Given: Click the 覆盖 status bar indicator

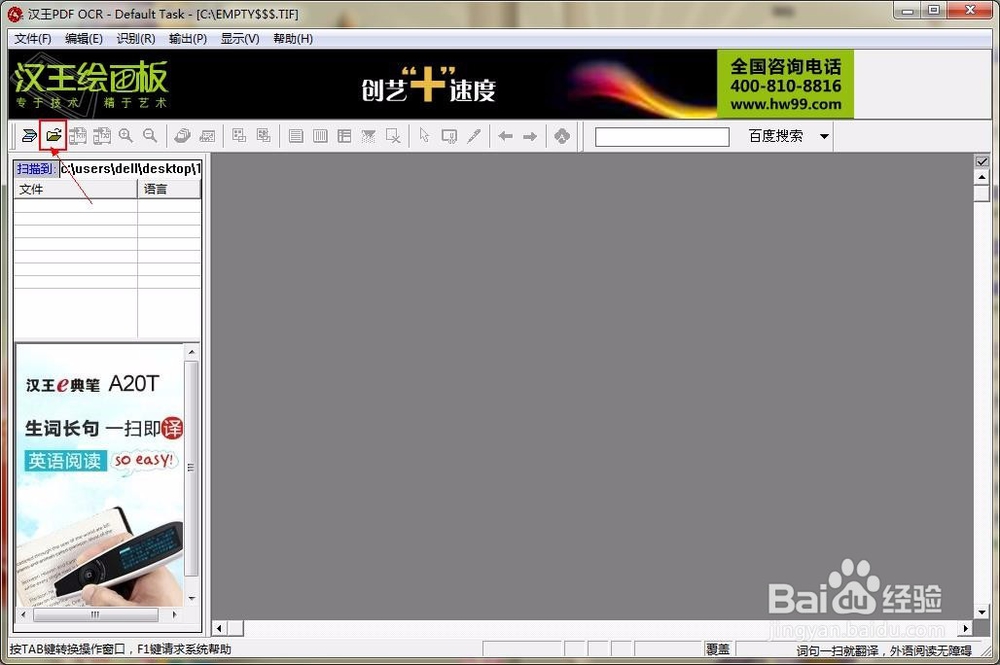Looking at the screenshot, I should [717, 649].
